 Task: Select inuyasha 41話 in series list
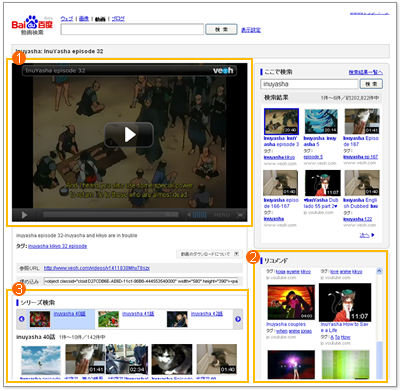138,314
